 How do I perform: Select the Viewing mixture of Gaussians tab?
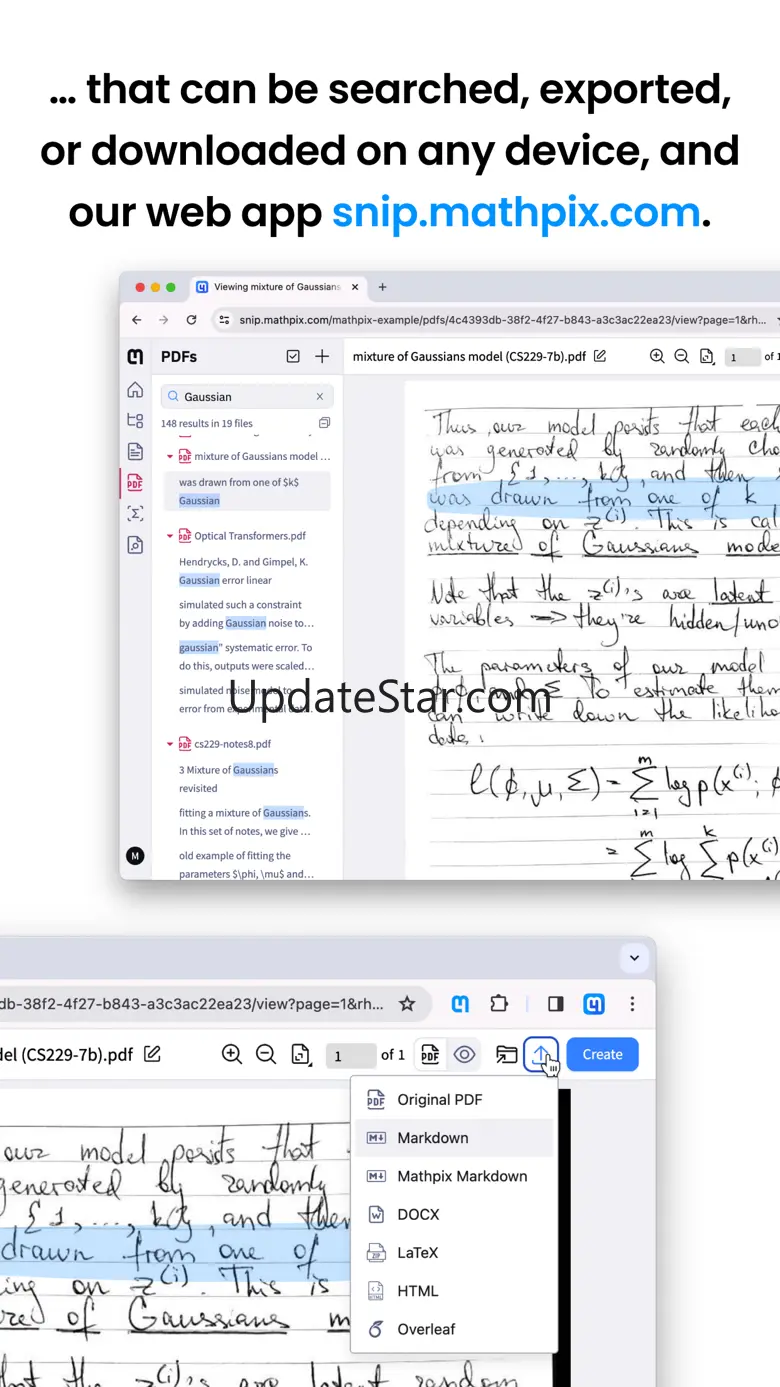pyautogui.click(x=276, y=287)
